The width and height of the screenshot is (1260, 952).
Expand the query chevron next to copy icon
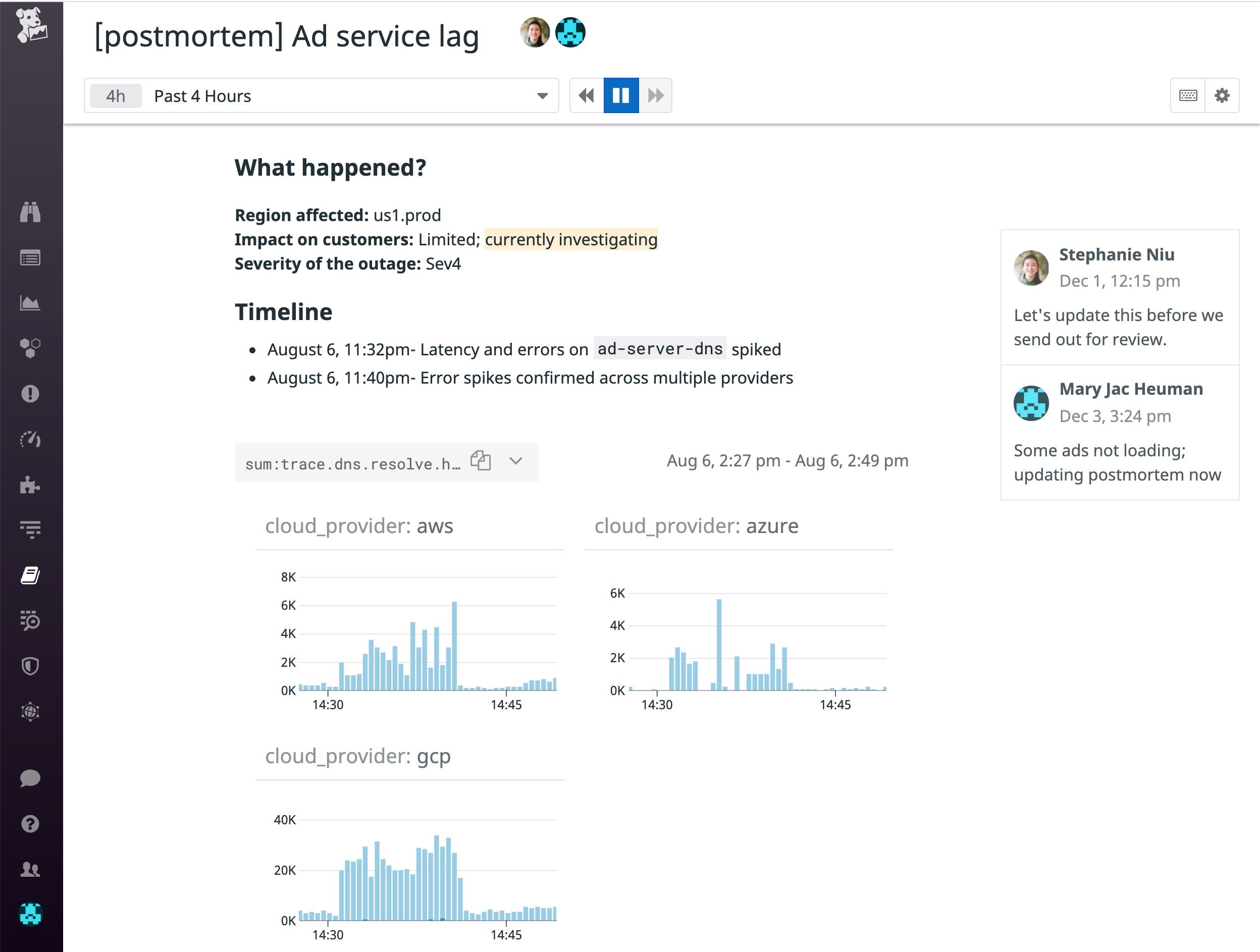516,460
